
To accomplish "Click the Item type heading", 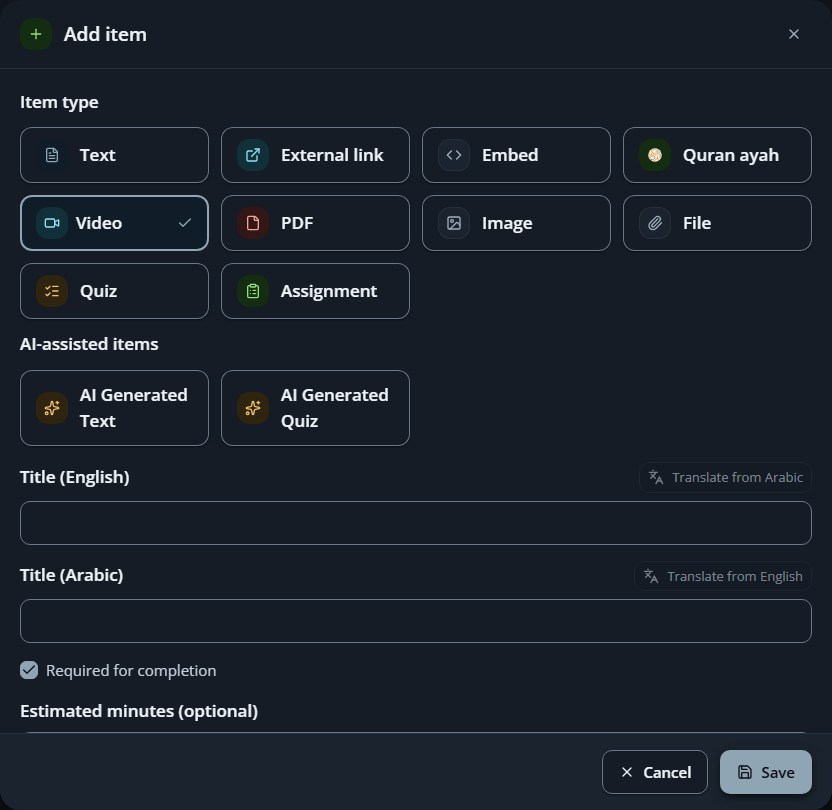I will [59, 102].
